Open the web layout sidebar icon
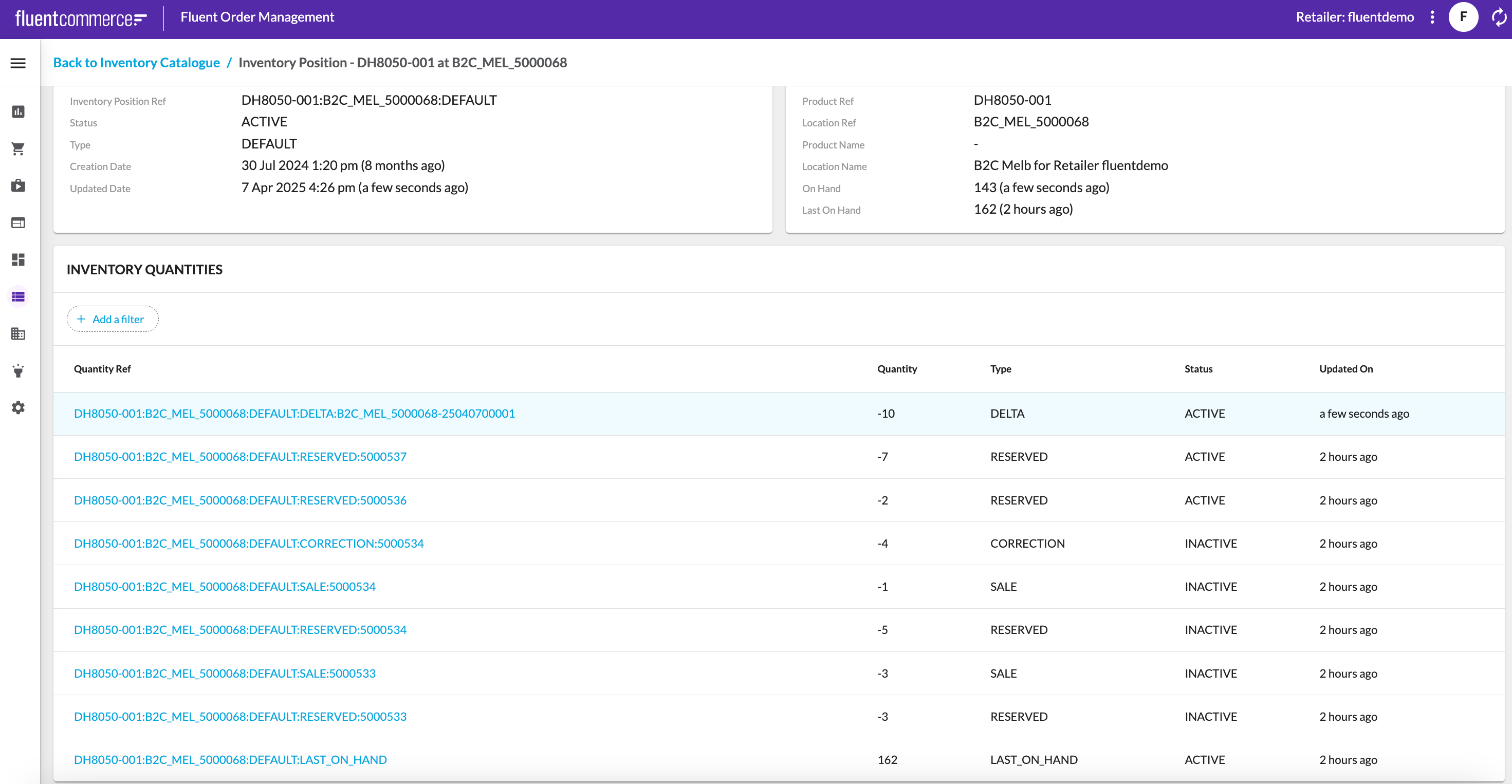 coord(18,222)
